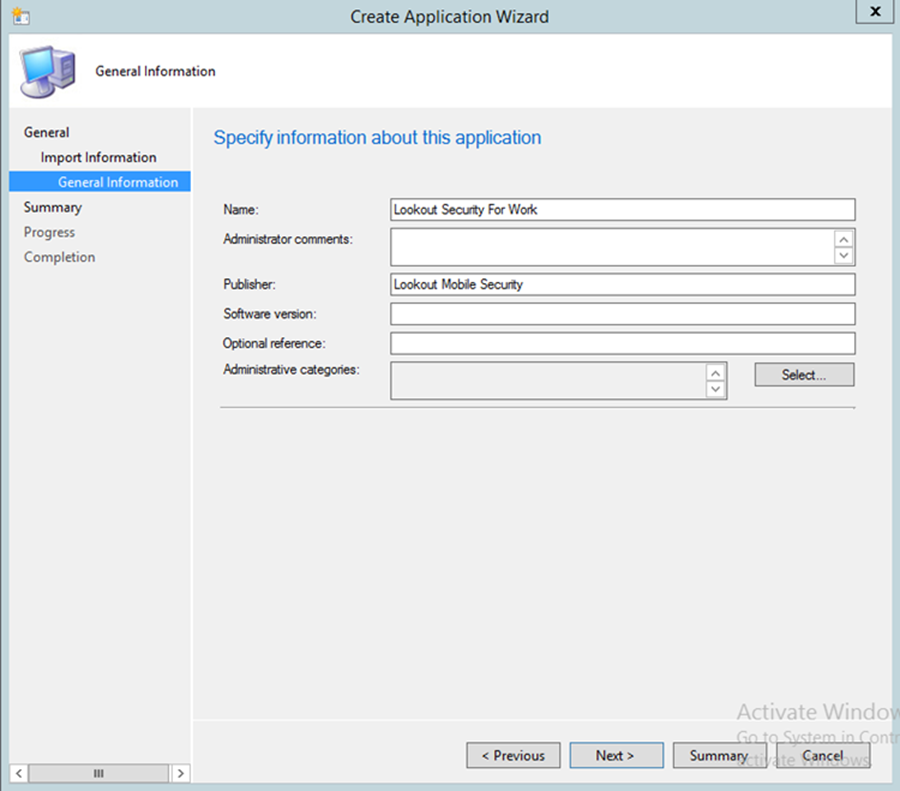Proceed with the Next button
900x791 pixels.
[616, 755]
